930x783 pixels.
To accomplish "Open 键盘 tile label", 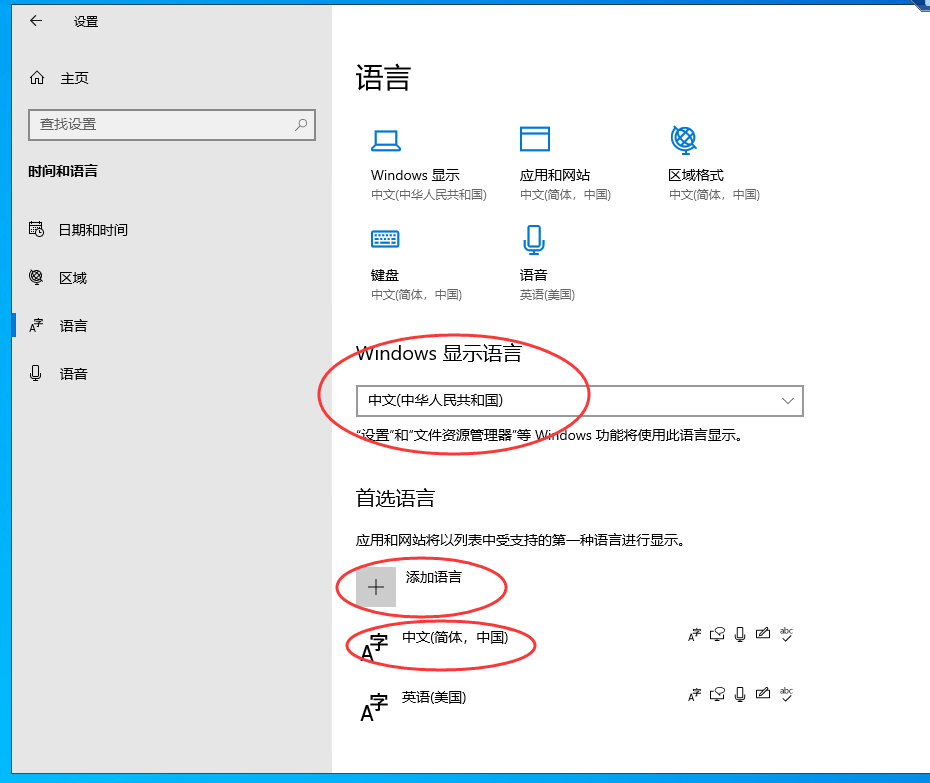I will point(385,275).
